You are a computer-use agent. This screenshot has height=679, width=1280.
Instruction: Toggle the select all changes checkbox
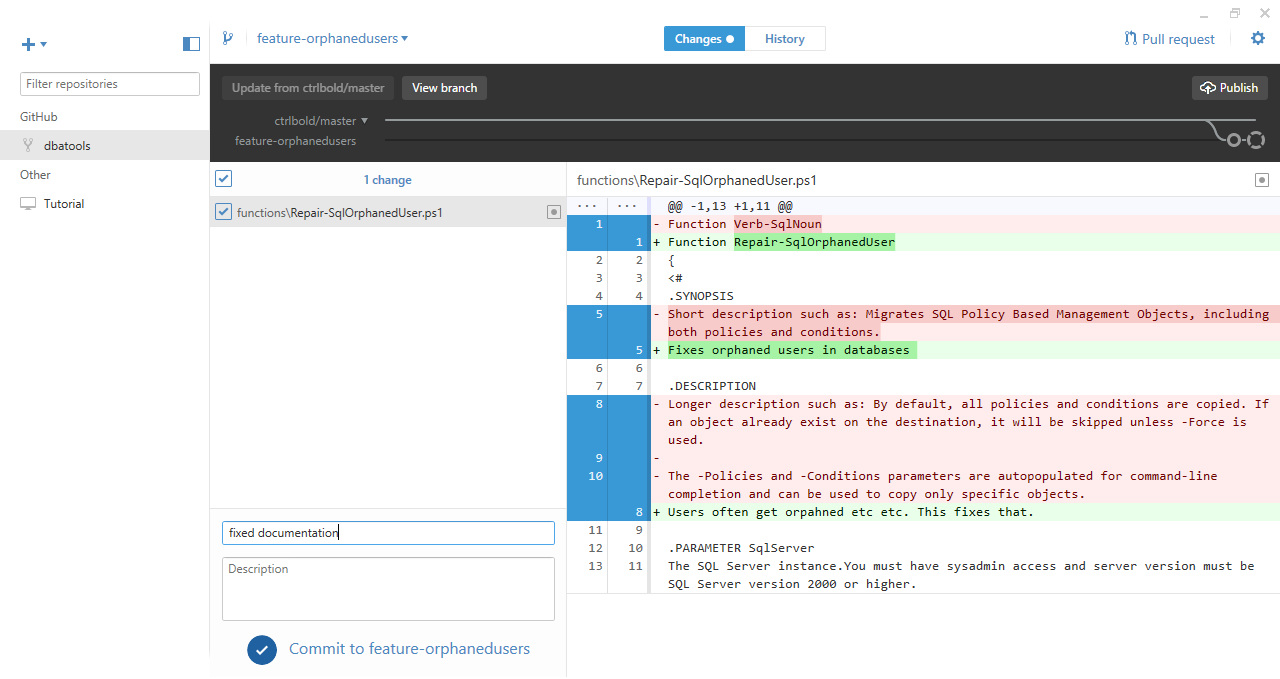pos(224,179)
